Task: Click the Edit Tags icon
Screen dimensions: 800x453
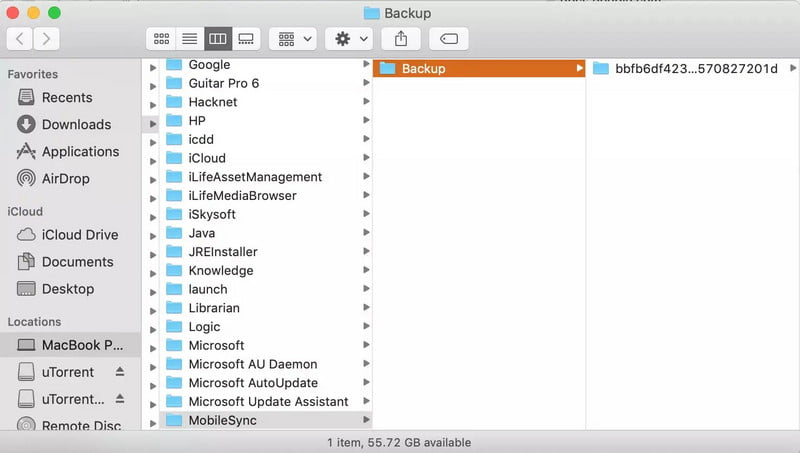Action: pos(449,38)
